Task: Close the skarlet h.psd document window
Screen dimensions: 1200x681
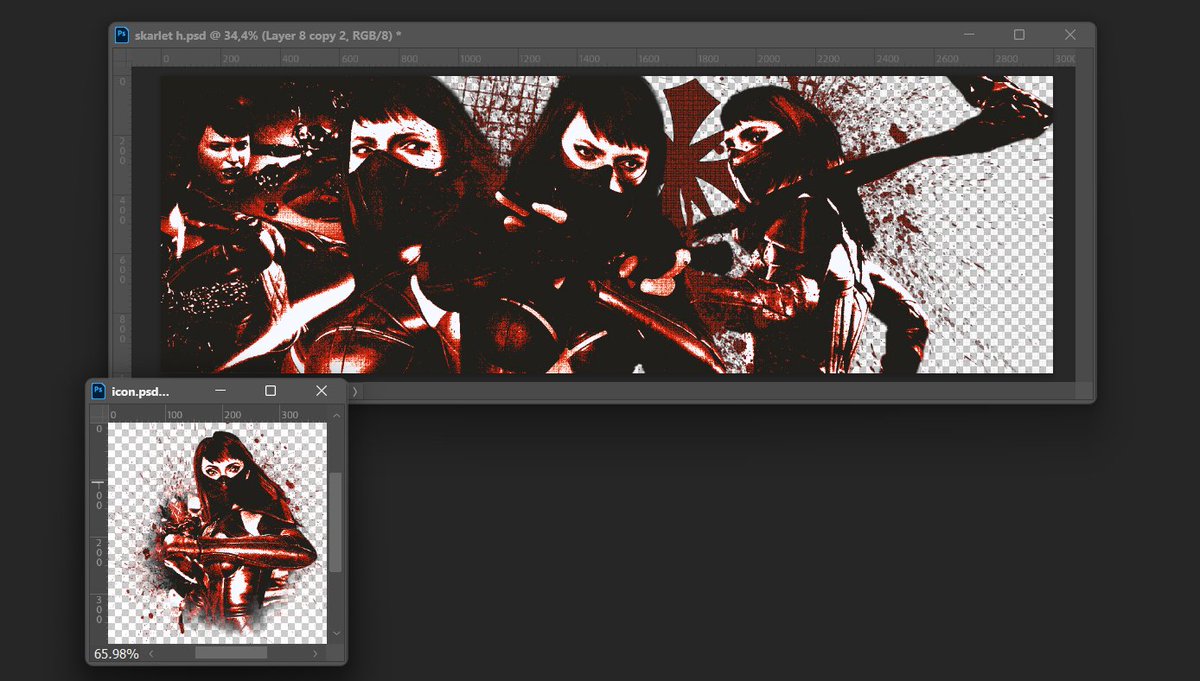Action: coord(1070,35)
